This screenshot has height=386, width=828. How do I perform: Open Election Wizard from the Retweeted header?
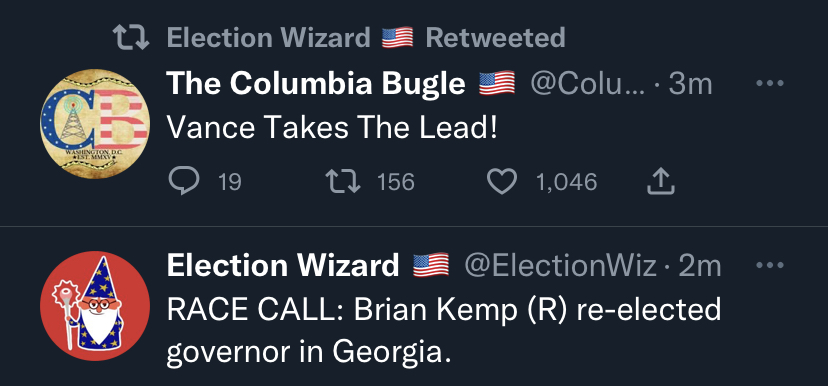[x=269, y=37]
